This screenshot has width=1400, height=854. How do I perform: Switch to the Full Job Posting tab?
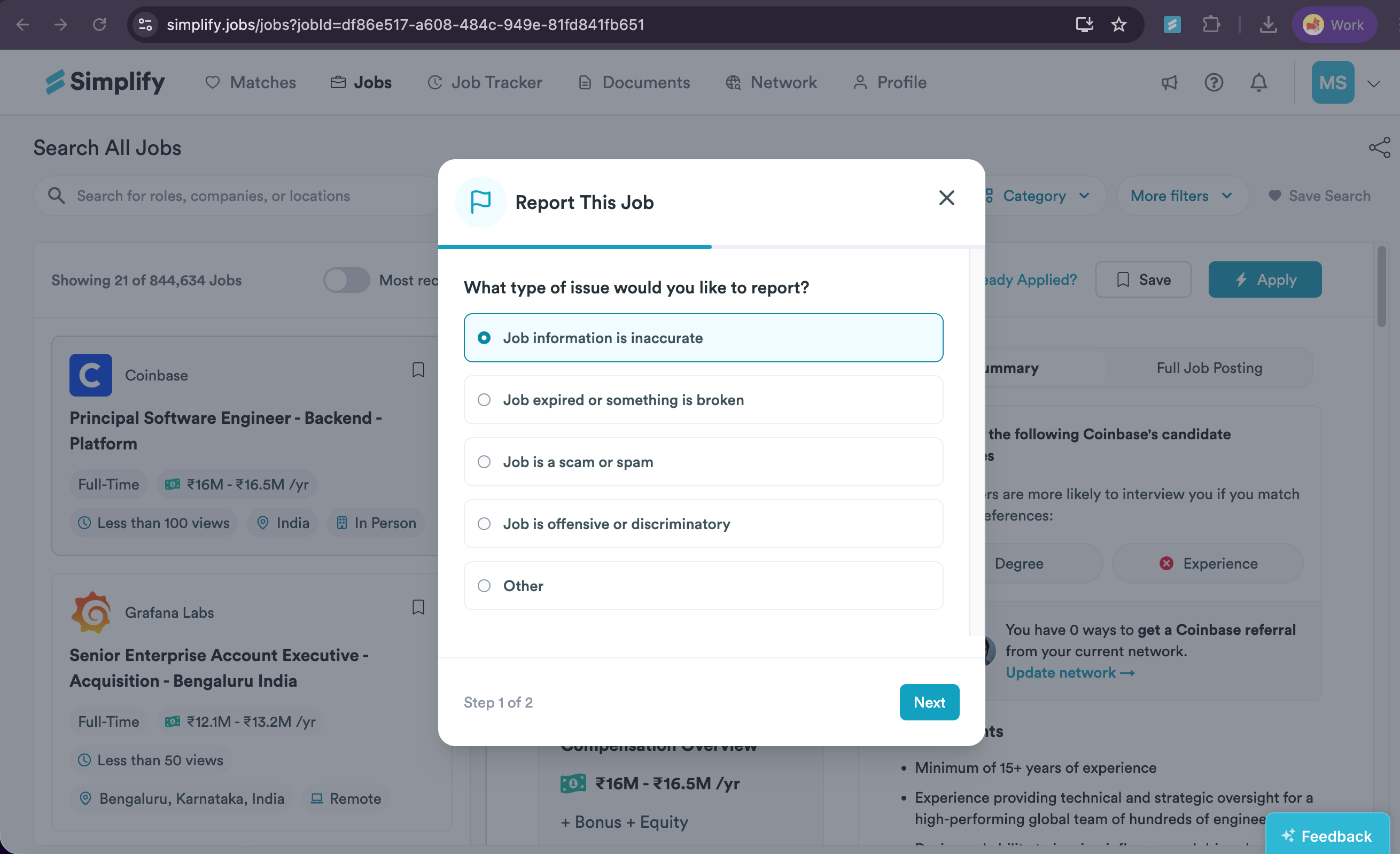1209,368
